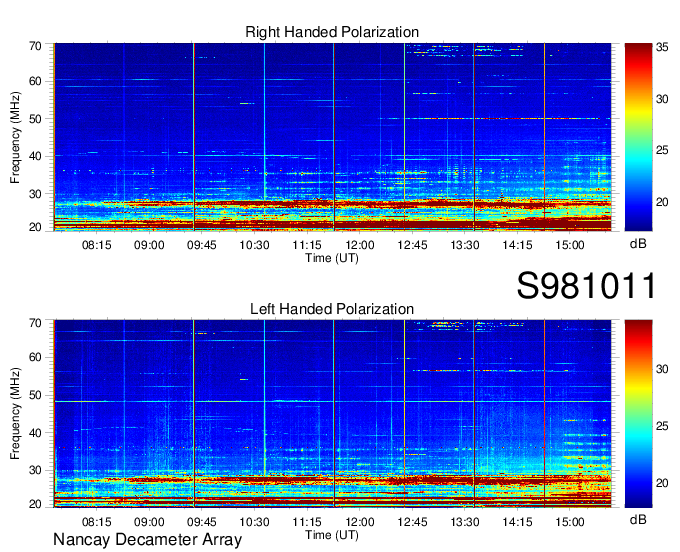Click "Frequency (MHz)" axis label of Right Handed plot
The height and width of the screenshot is (552, 680).
point(15,137)
